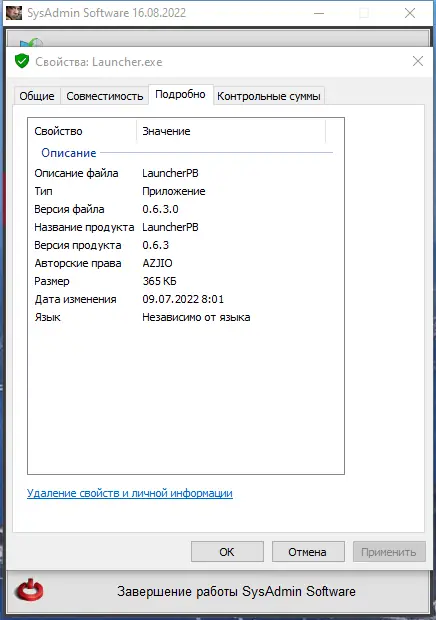Select the Тип row label
This screenshot has height=620, width=436.
tap(43, 191)
